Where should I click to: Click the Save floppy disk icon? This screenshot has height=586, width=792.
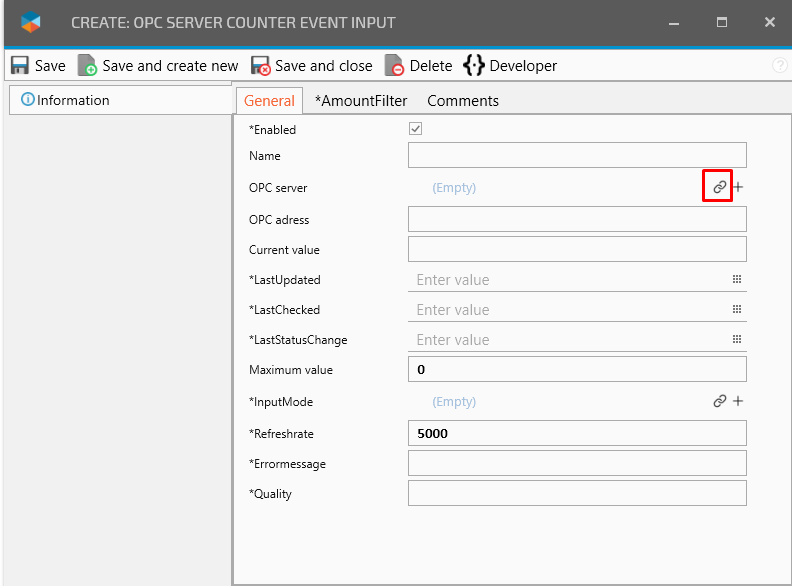(20, 66)
